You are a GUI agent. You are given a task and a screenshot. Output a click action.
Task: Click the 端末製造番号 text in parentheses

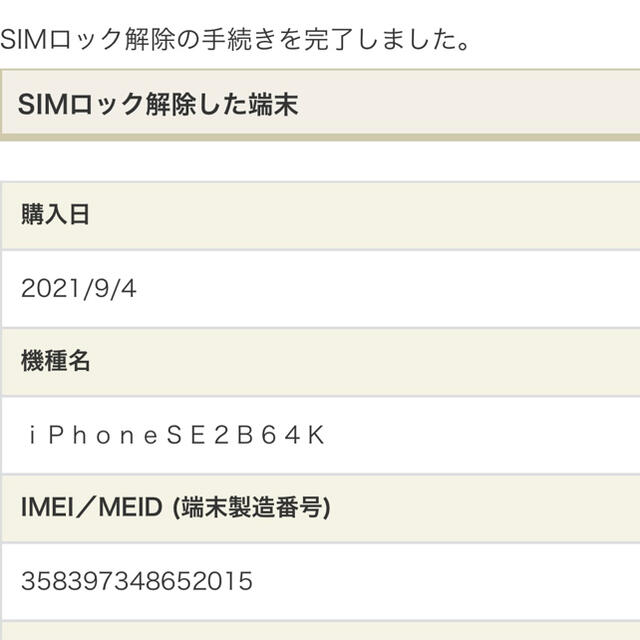click(251, 508)
